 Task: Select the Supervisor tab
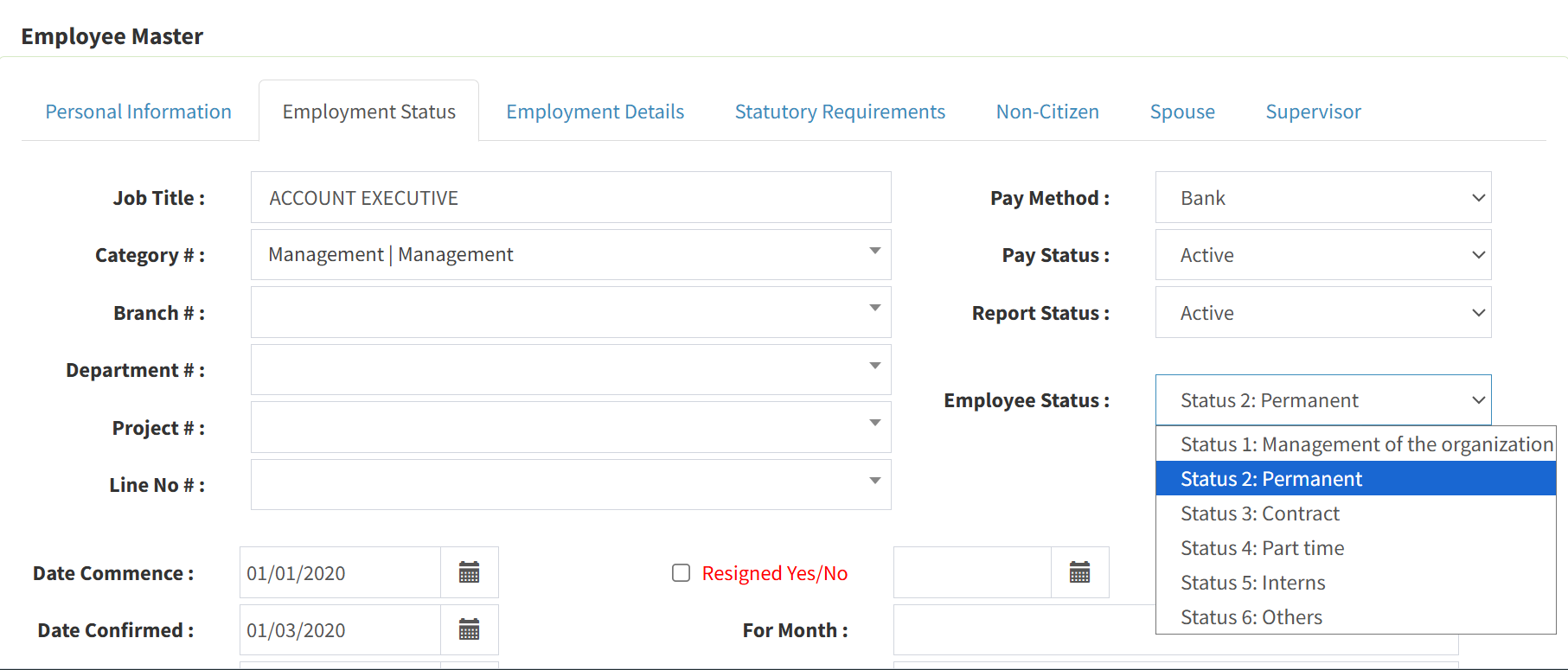tap(1313, 112)
